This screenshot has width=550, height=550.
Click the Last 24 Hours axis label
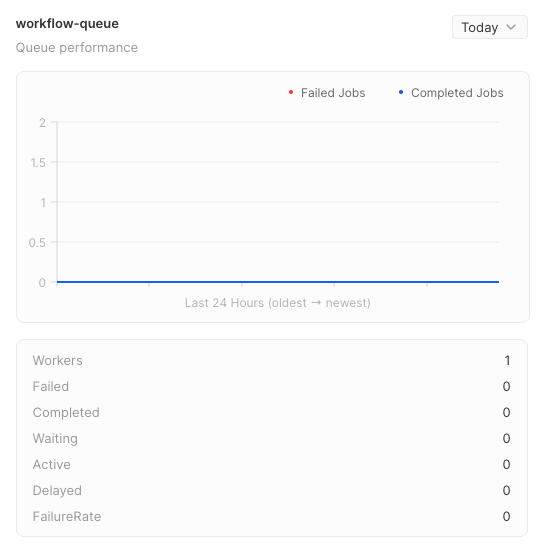pos(278,303)
